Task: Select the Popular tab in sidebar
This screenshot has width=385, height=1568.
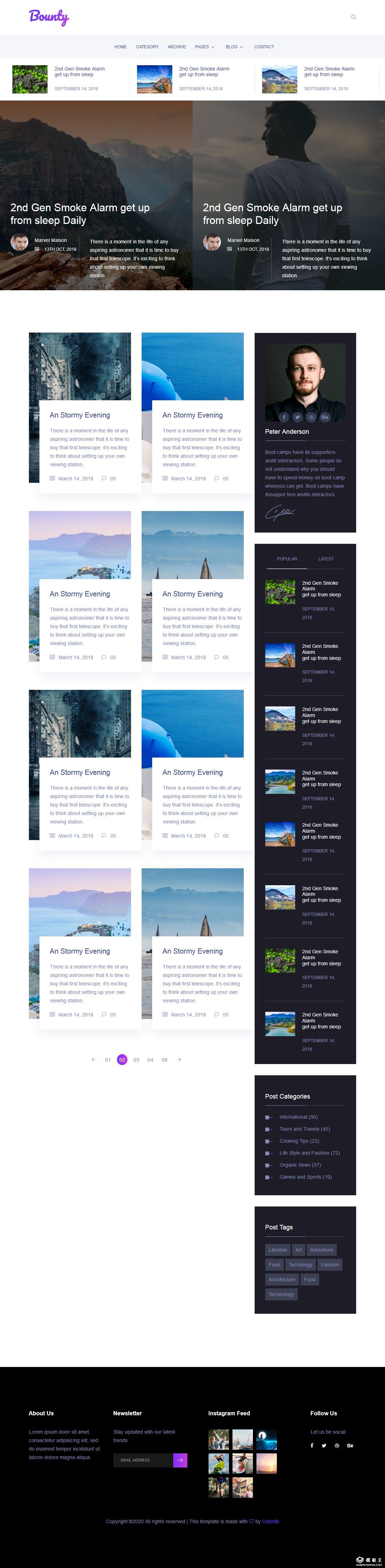Action: click(x=287, y=559)
